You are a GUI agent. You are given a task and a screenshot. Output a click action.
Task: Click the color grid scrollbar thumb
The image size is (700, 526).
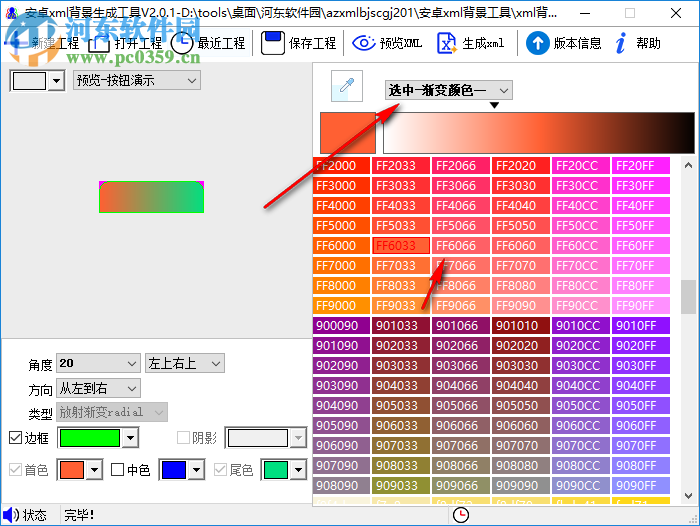pos(688,297)
